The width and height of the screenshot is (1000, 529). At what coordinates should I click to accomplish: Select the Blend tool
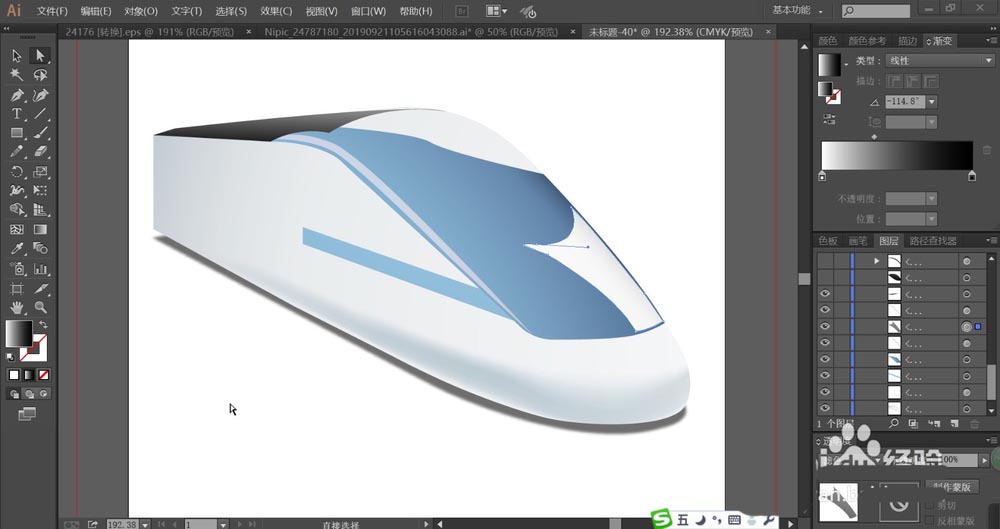click(x=40, y=249)
